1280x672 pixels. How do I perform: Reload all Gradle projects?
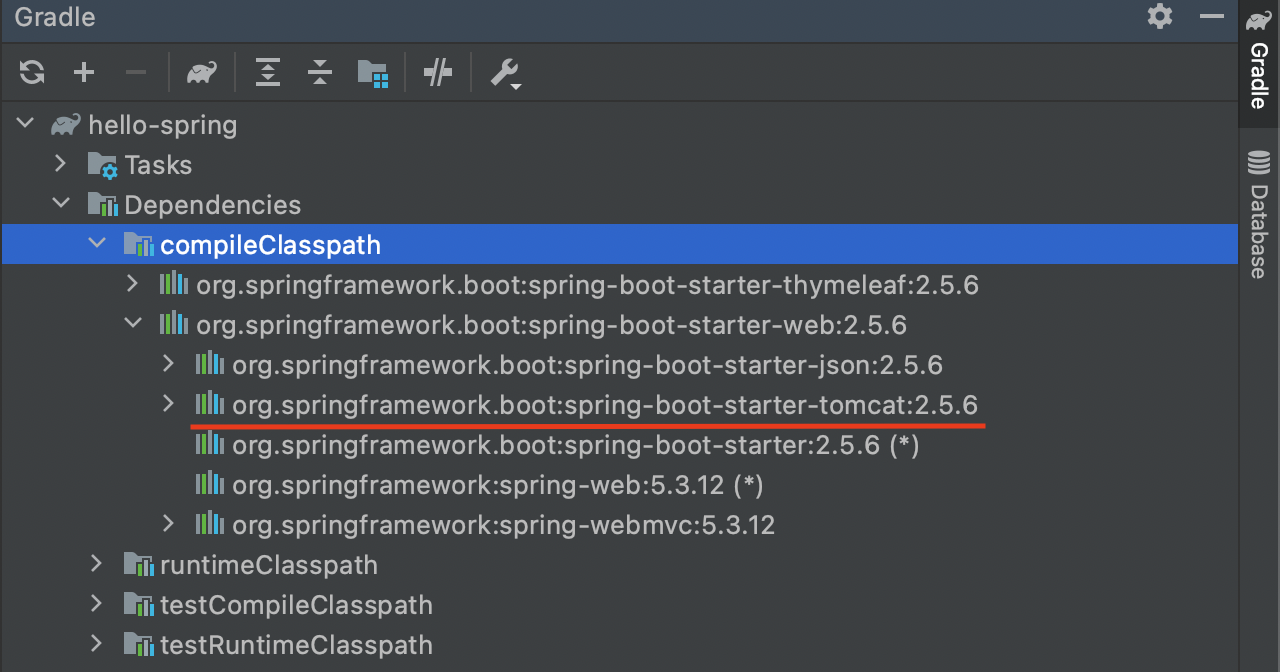coord(32,72)
